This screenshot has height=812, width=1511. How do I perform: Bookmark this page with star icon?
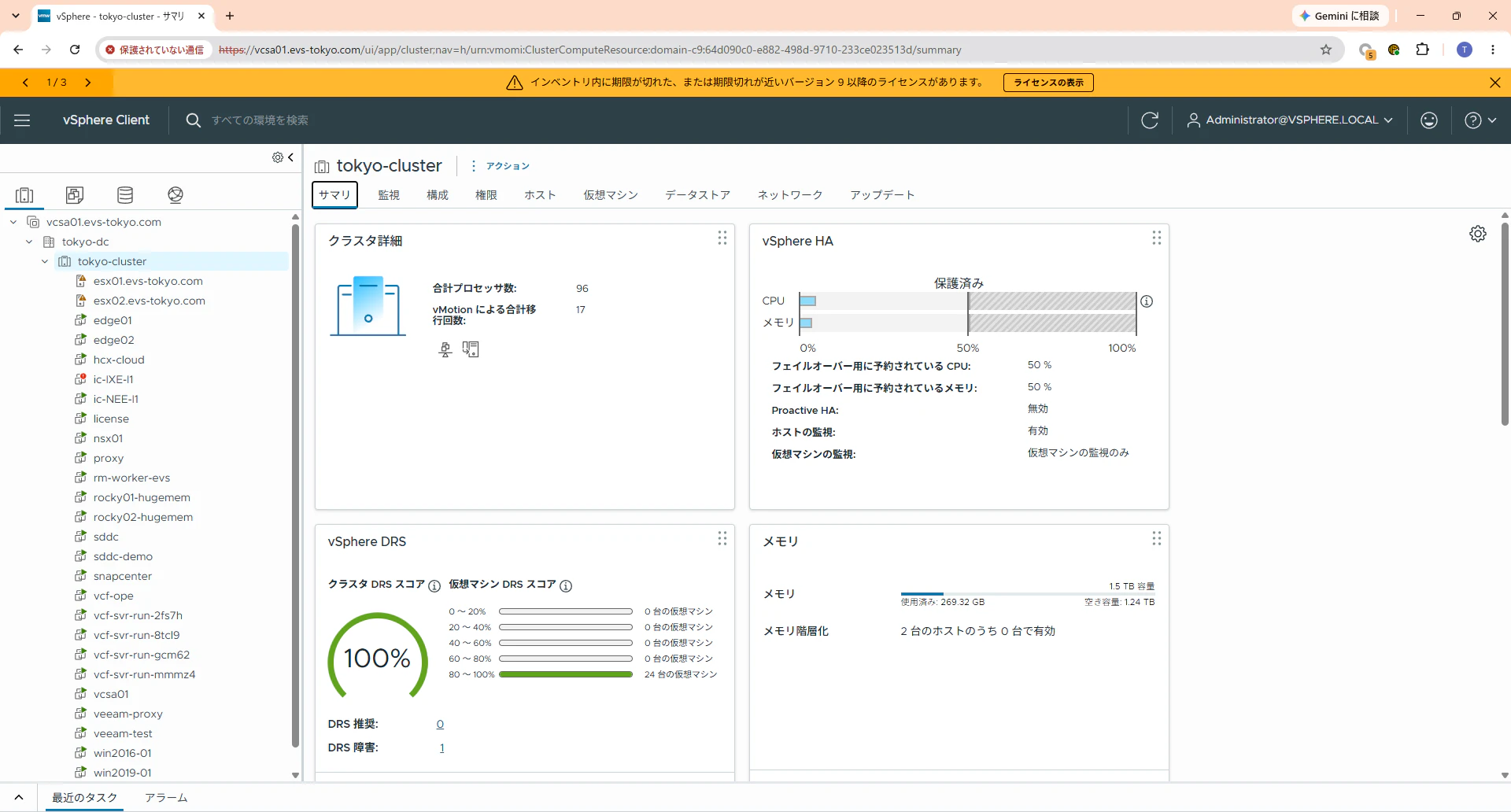click(x=1326, y=50)
